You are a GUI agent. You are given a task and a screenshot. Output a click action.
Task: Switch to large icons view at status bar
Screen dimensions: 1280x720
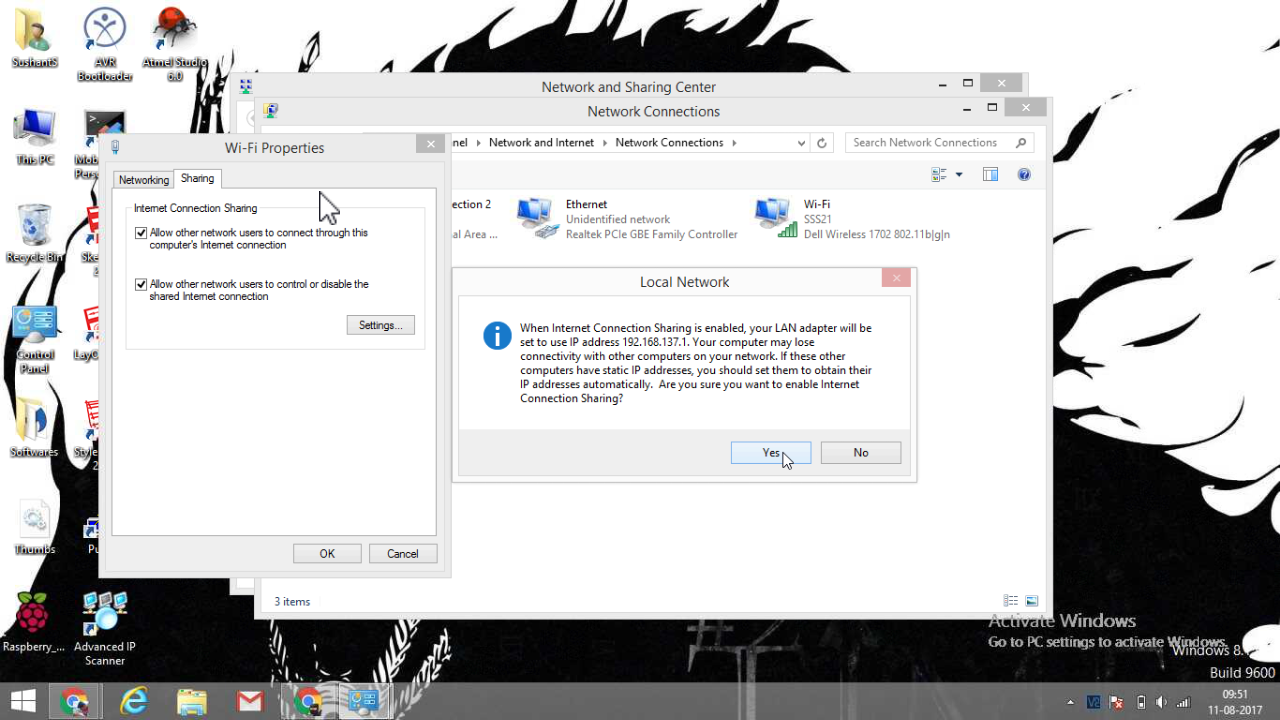(1032, 601)
